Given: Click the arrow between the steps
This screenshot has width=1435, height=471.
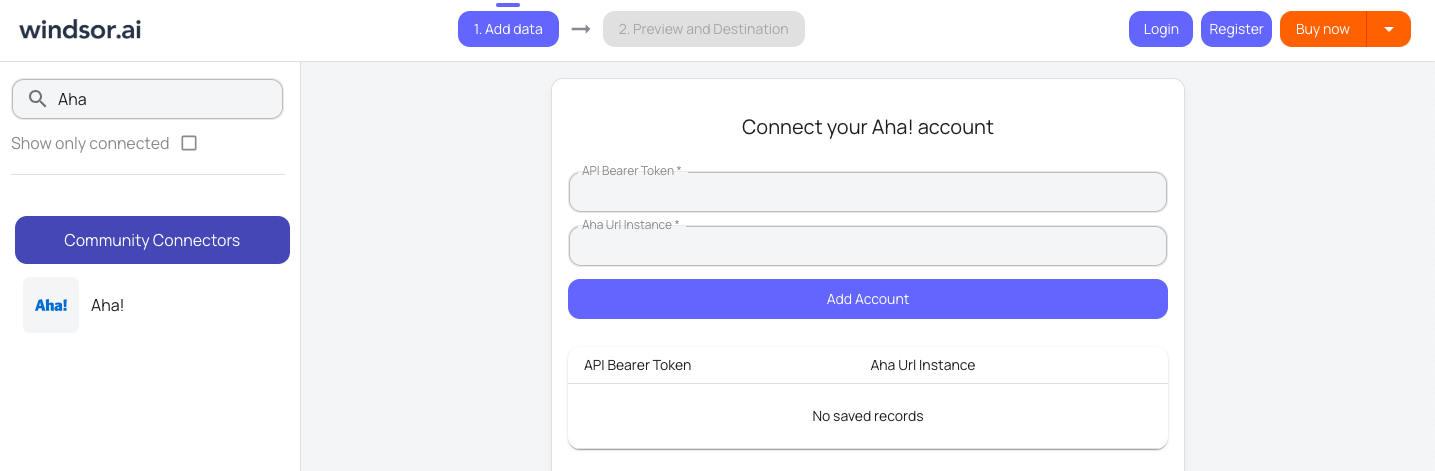Looking at the screenshot, I should (580, 29).
